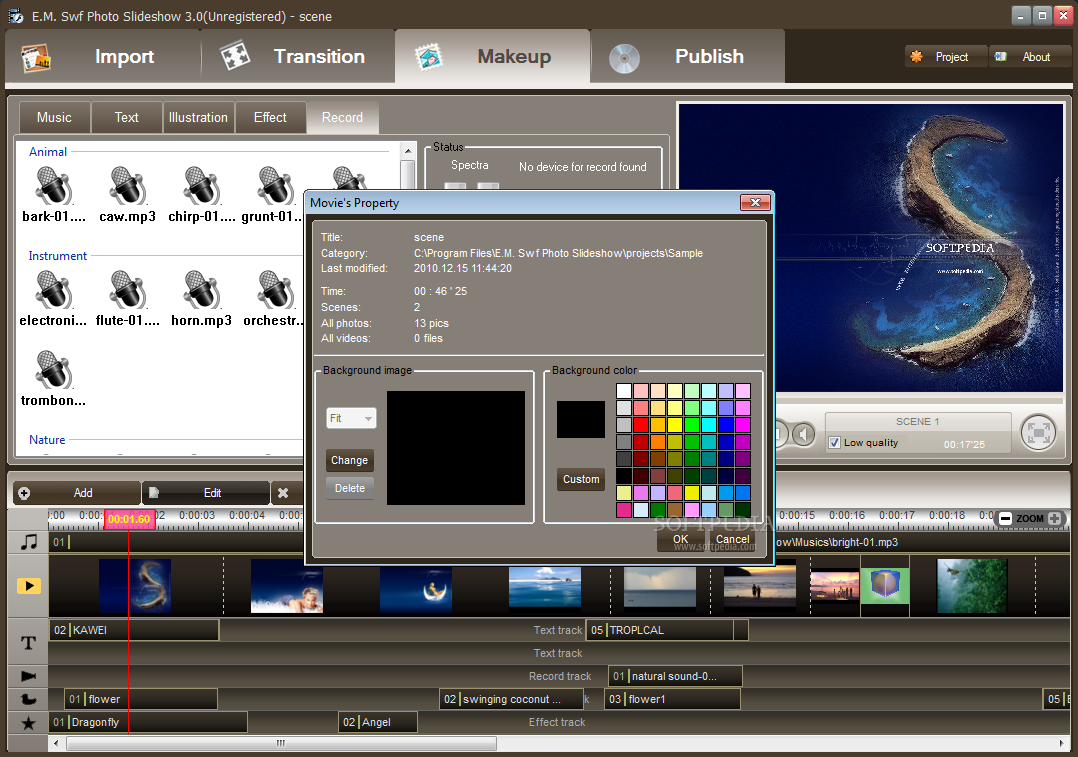This screenshot has height=757, width=1078.
Task: Click the Delete background image button
Action: (349, 488)
